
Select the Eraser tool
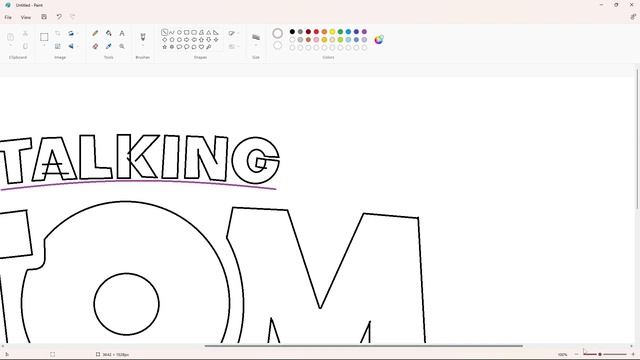(95, 46)
